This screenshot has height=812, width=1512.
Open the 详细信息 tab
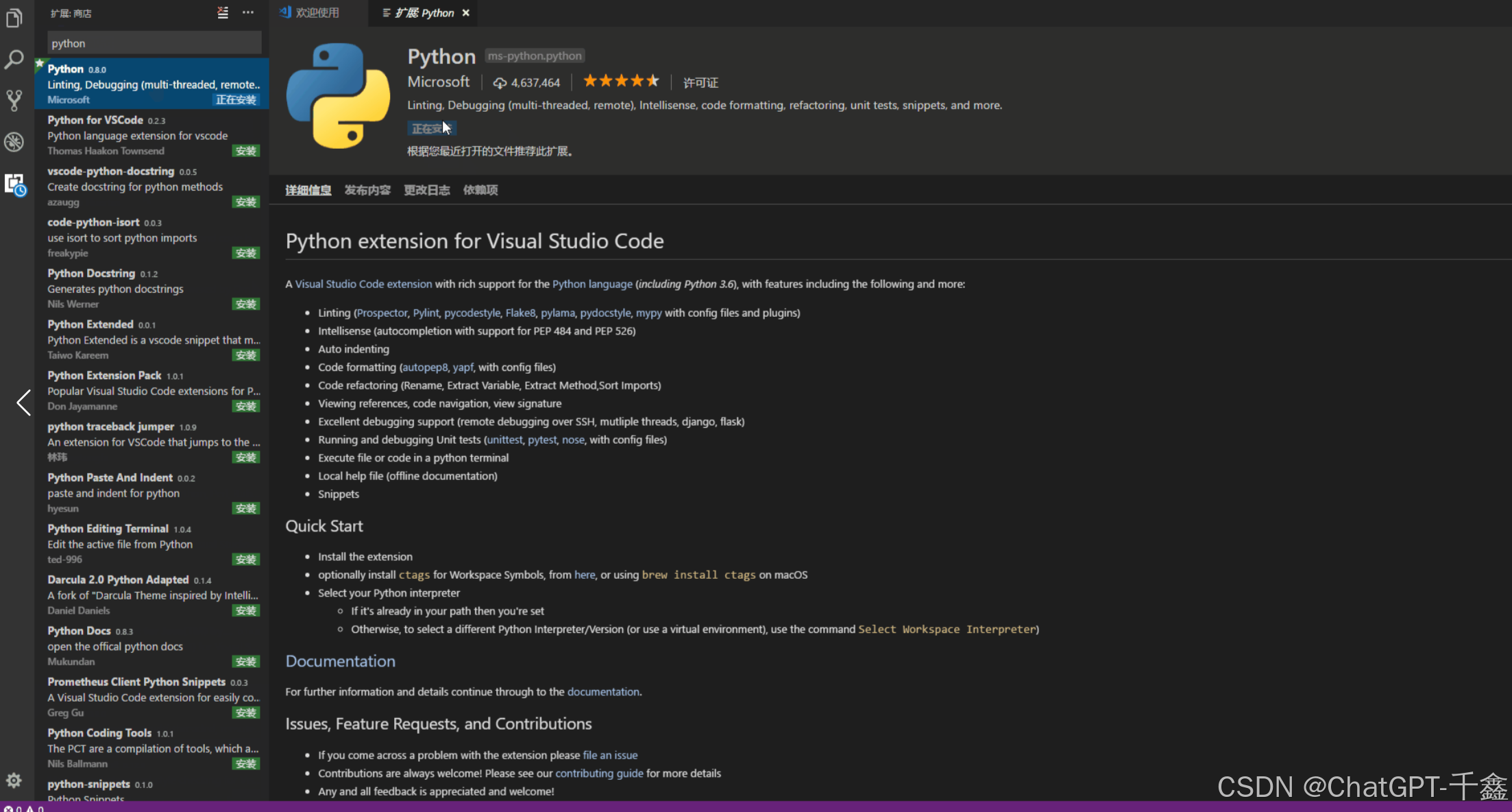pyautogui.click(x=308, y=190)
